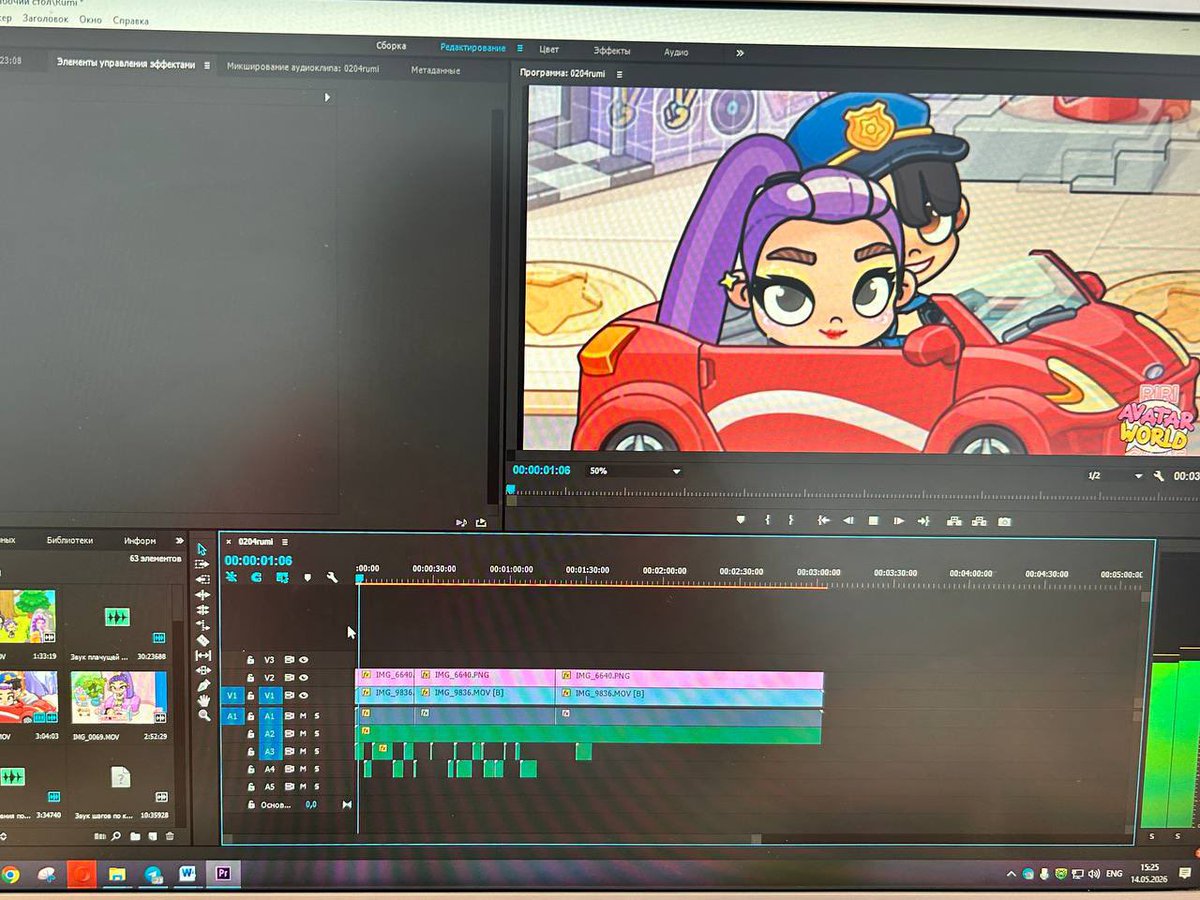The image size is (1200, 900).
Task: Toggle insert sequences as nests
Action: click(x=232, y=577)
